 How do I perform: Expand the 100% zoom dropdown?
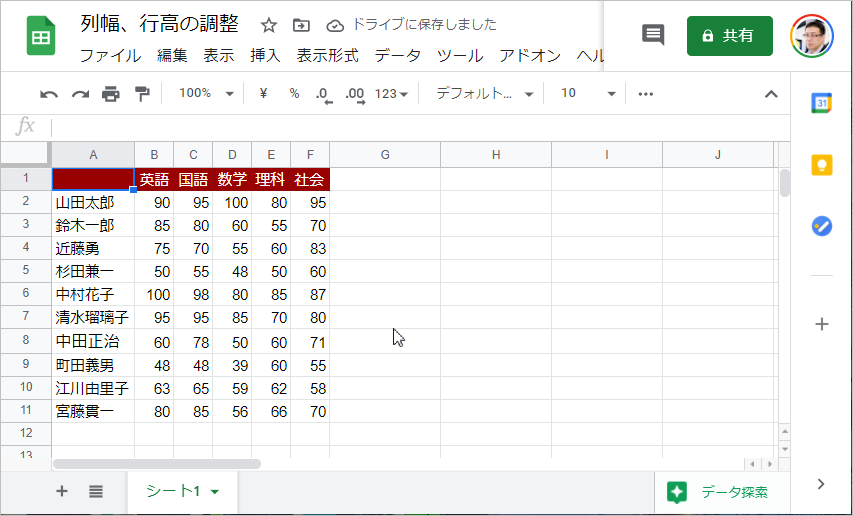[206, 94]
